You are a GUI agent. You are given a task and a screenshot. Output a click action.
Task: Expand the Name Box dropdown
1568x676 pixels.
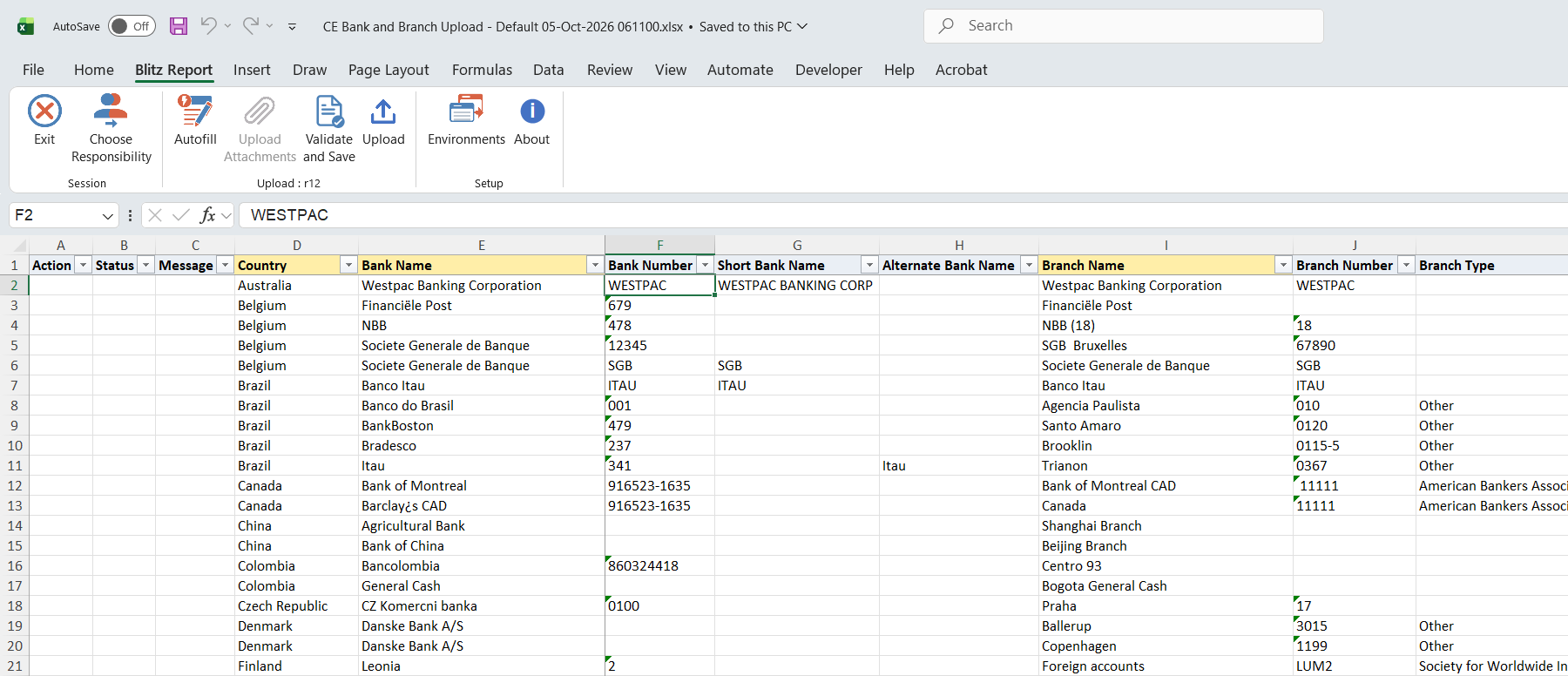[108, 216]
